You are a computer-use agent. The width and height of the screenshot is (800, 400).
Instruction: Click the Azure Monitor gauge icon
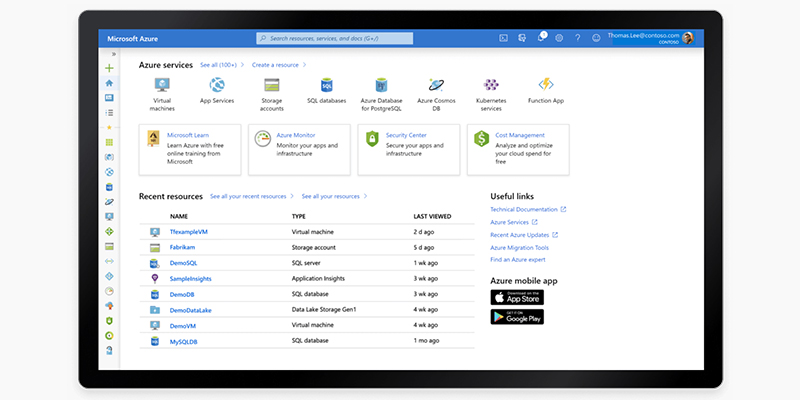[263, 138]
